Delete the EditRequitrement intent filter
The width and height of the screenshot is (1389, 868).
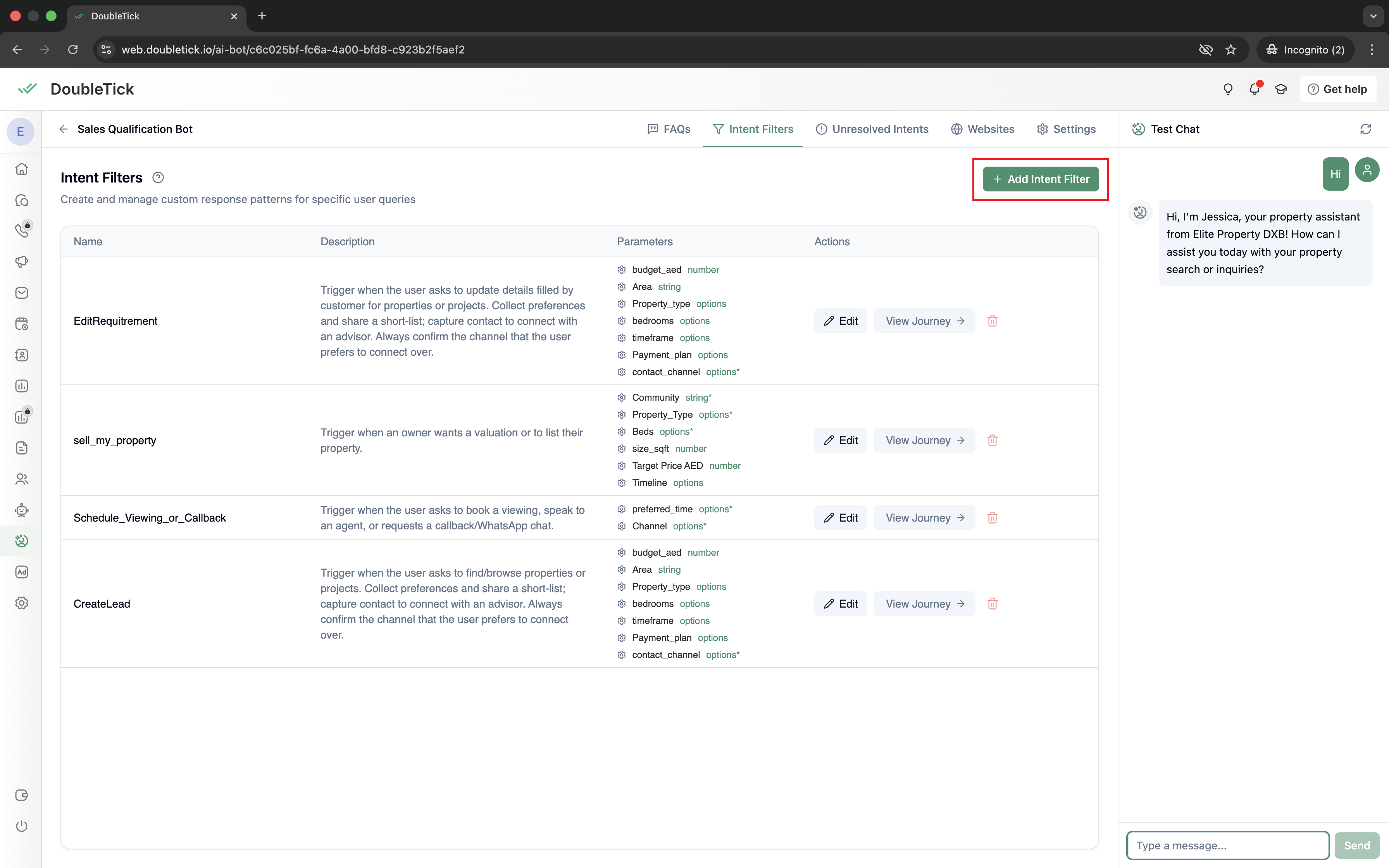pos(993,321)
